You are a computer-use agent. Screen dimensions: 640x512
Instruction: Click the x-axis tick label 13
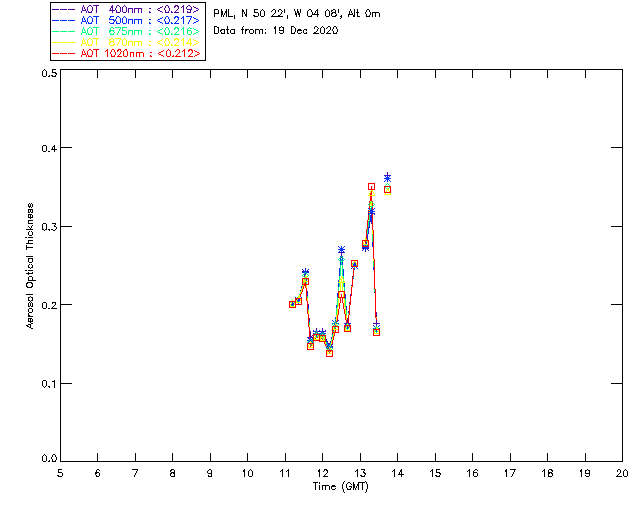tap(360, 473)
